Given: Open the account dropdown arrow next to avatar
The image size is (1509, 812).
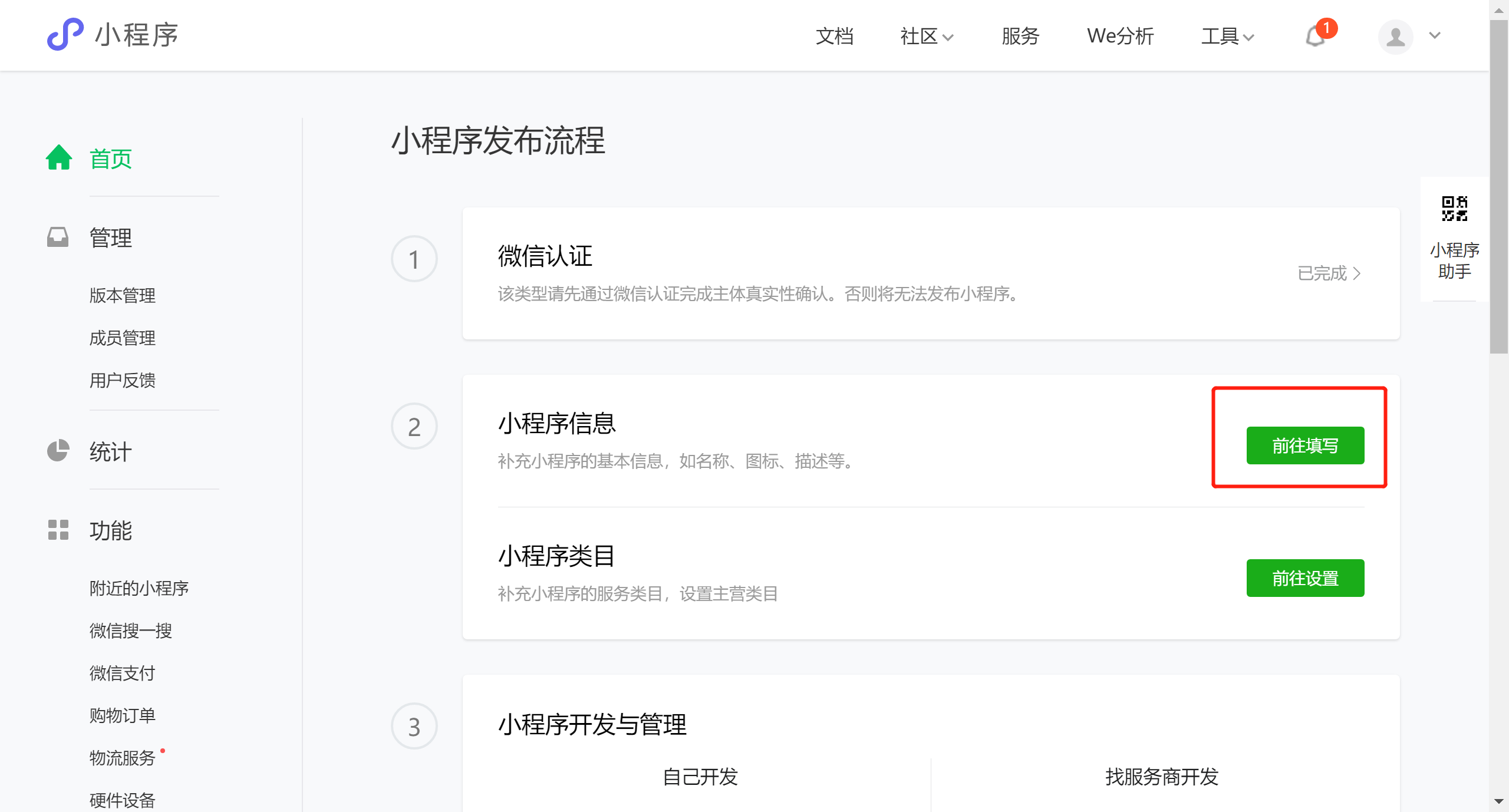Looking at the screenshot, I should (x=1435, y=35).
